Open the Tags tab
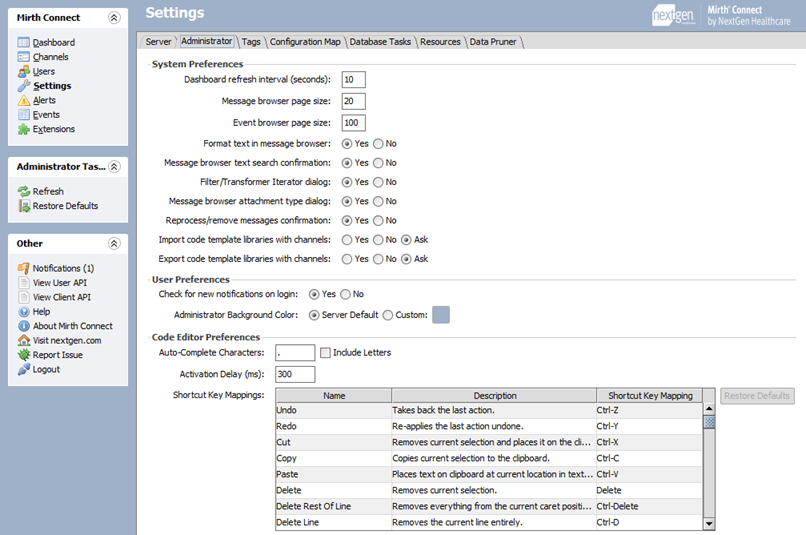The image size is (806, 535). (x=251, y=42)
